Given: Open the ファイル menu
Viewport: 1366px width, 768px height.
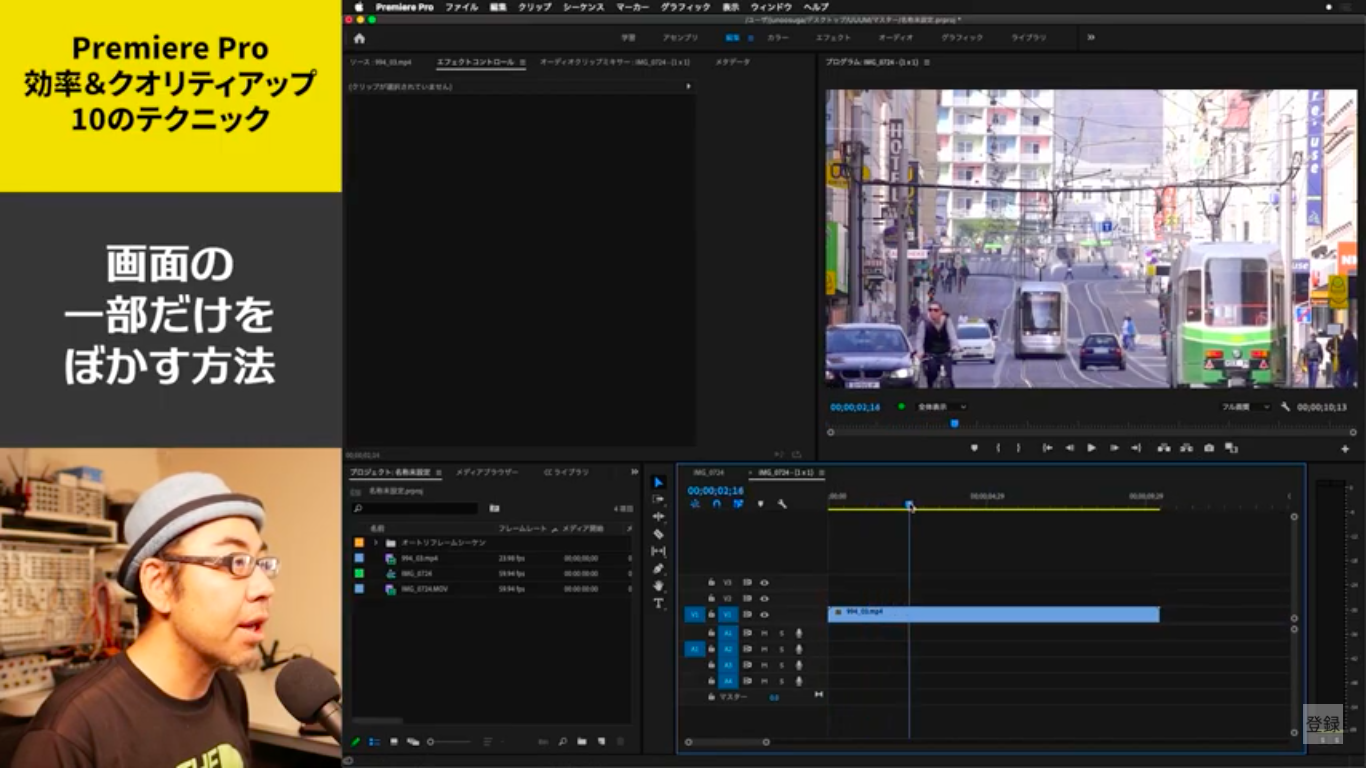Looking at the screenshot, I should click(x=461, y=7).
